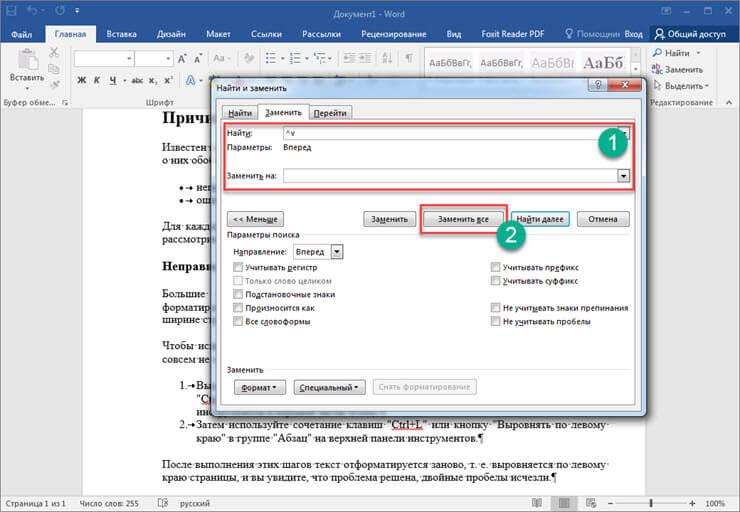Enable 'Учитывать суффикс' checkbox
The width and height of the screenshot is (740, 512).
coord(495,281)
